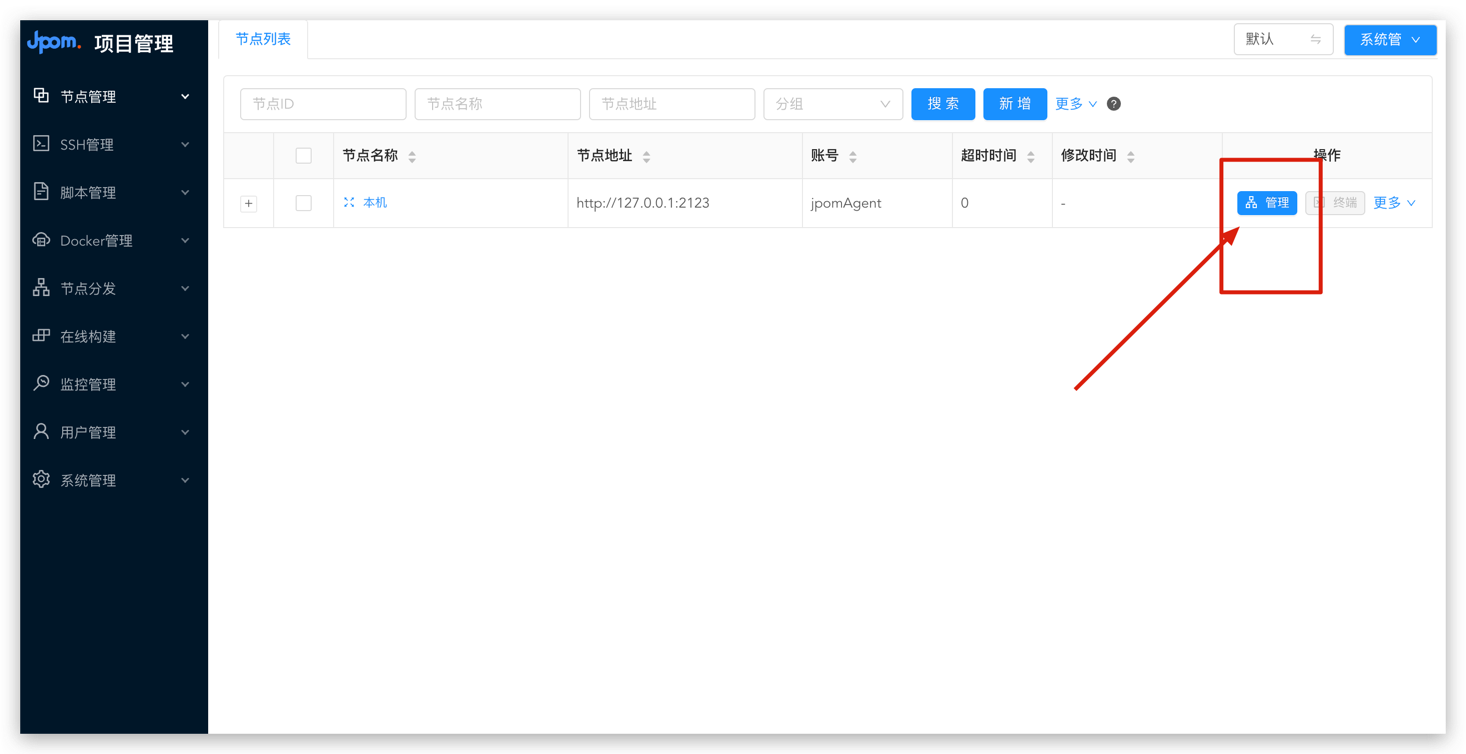Viewport: 1466px width, 754px height.
Task: Click the help question mark icon
Action: coord(1114,104)
